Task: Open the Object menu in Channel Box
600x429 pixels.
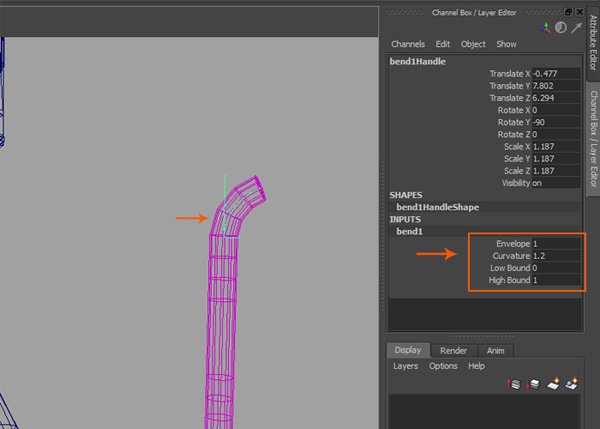Action: pyautogui.click(x=473, y=44)
